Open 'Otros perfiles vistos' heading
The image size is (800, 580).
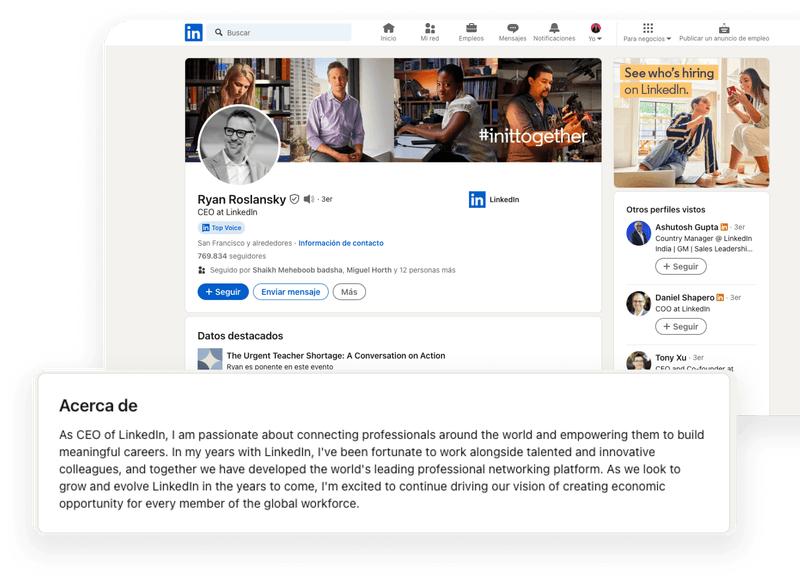pyautogui.click(x=665, y=210)
